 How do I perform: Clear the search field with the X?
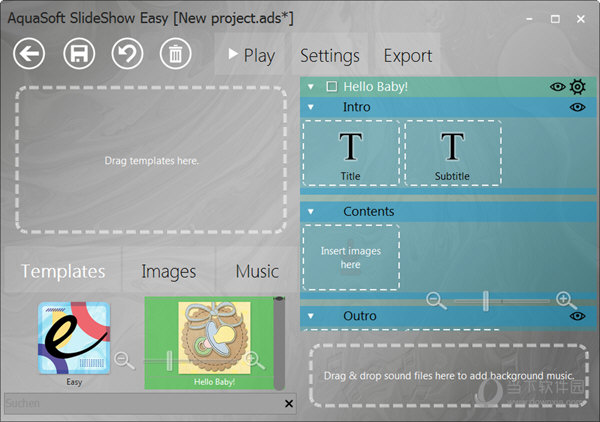click(289, 403)
